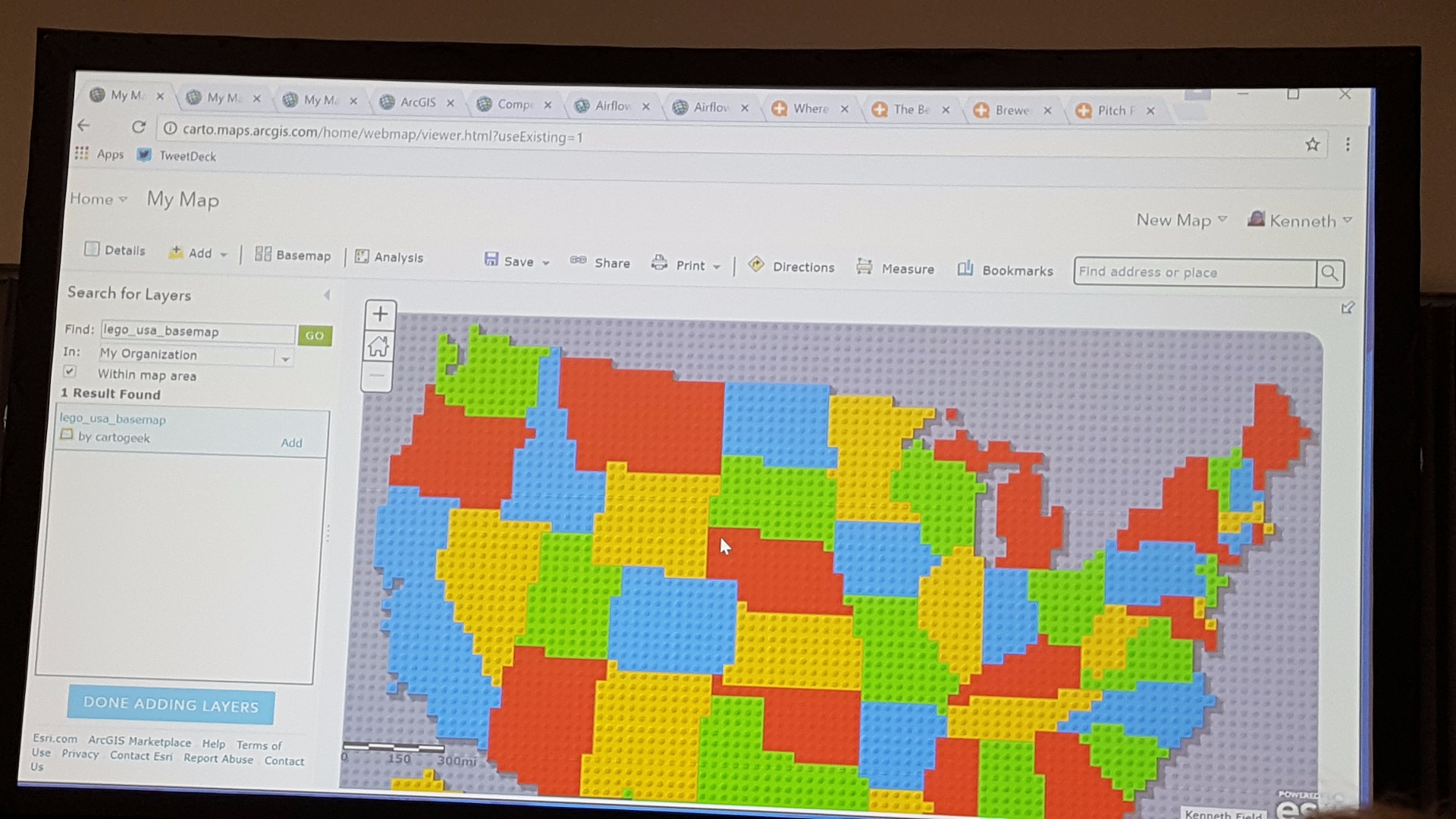Image resolution: width=1456 pixels, height=819 pixels.
Task: Open the Measure tool
Action: point(895,268)
